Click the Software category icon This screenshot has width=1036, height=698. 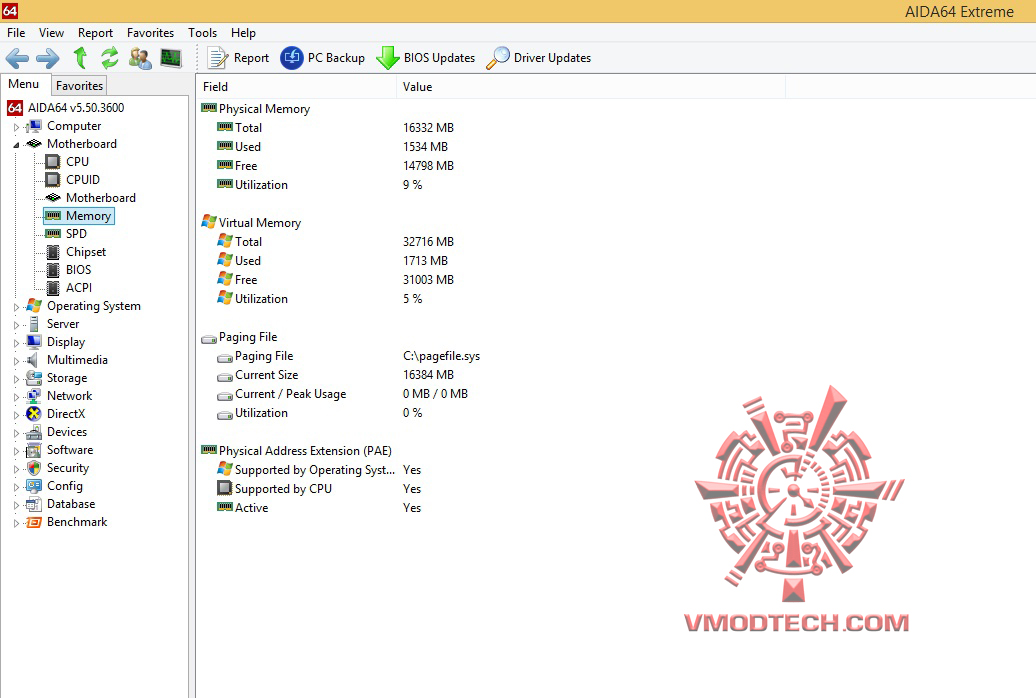tap(34, 450)
